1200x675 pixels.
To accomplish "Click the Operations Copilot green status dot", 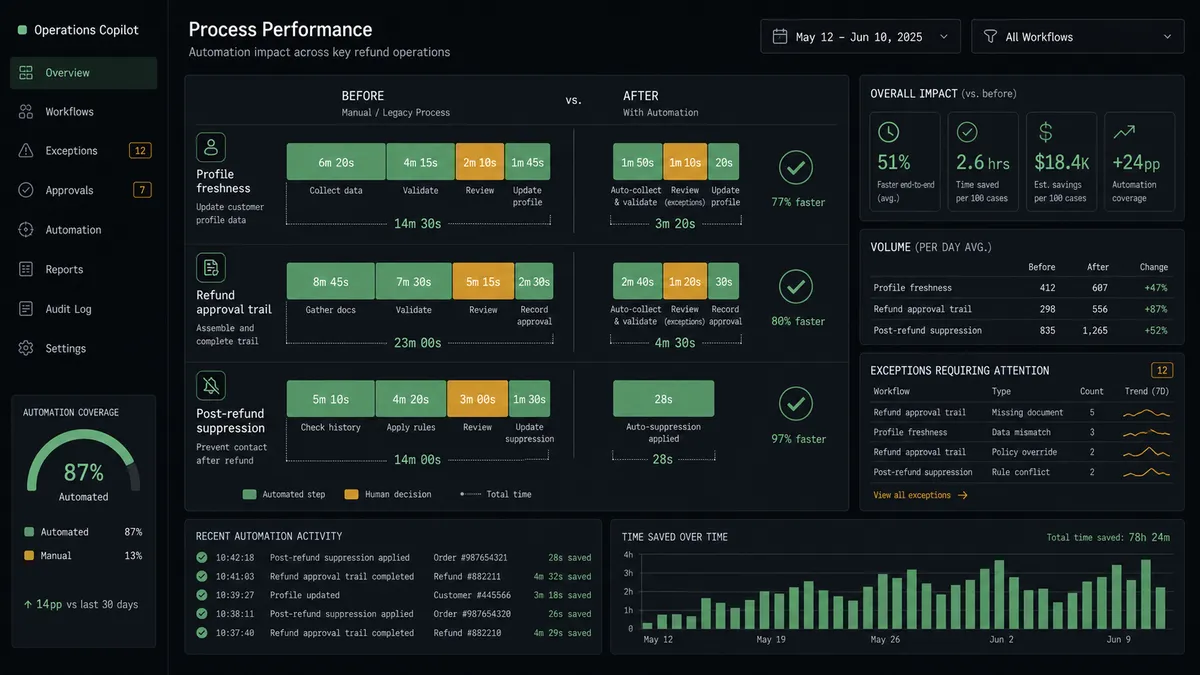I will click(22, 31).
